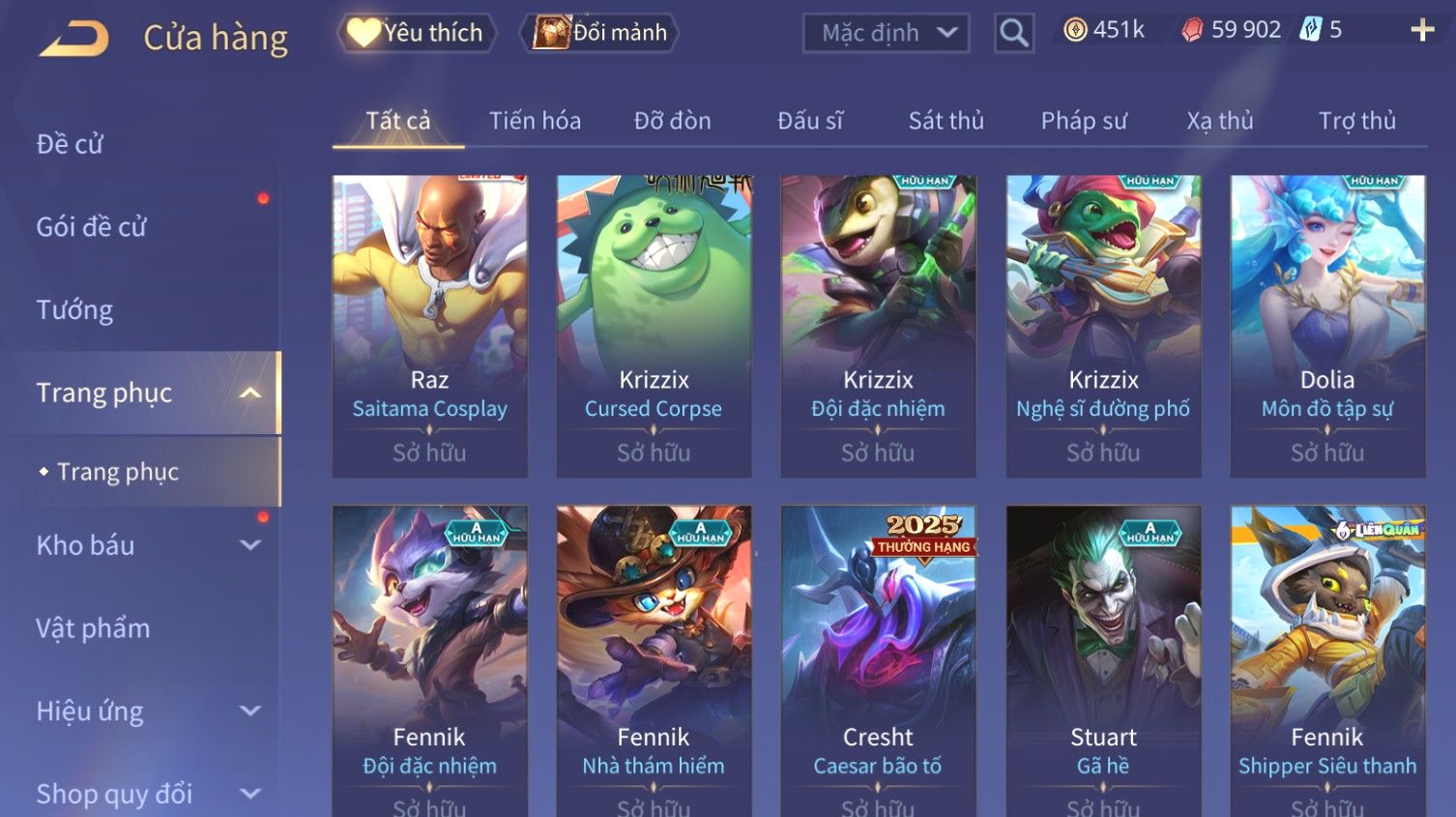1456x817 pixels.
Task: Select the Stuart Gã hề skin card
Action: pos(1103,660)
